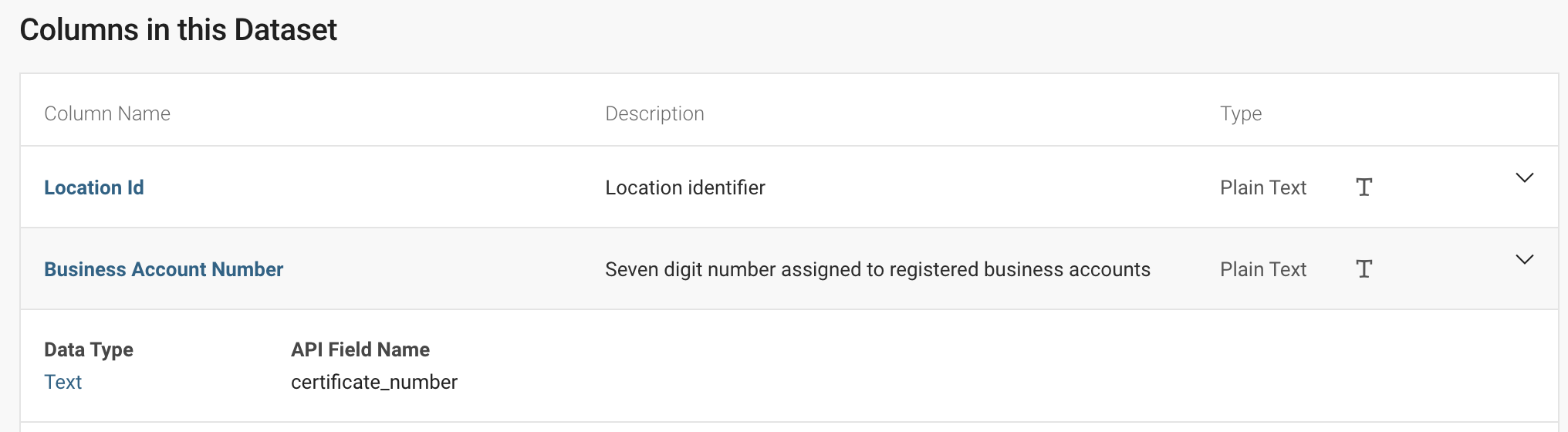Click the 'Seven digit number' description text
Viewport: 1568px width, 432px height.
pos(877,269)
